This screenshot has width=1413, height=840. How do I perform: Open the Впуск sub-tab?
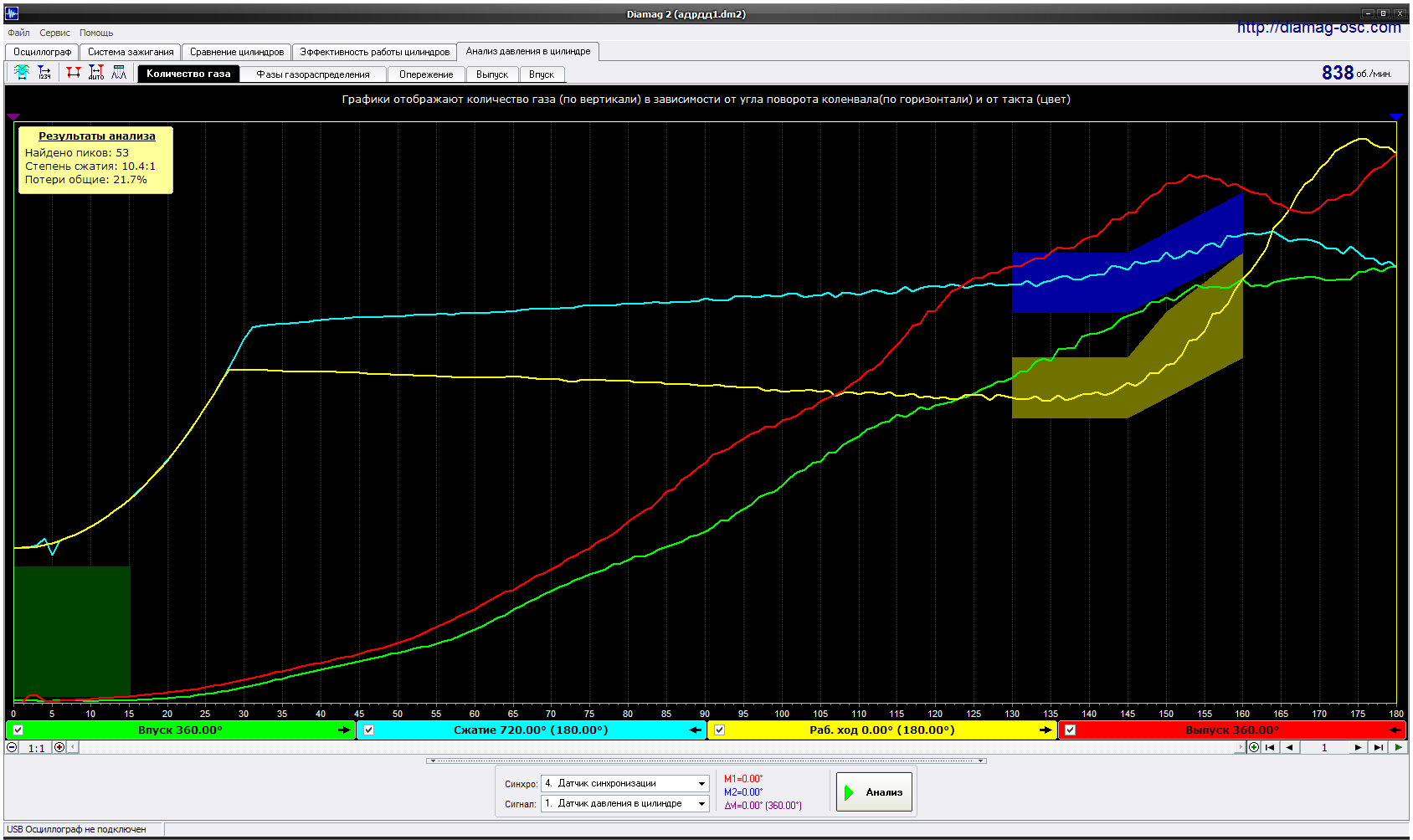pos(542,74)
